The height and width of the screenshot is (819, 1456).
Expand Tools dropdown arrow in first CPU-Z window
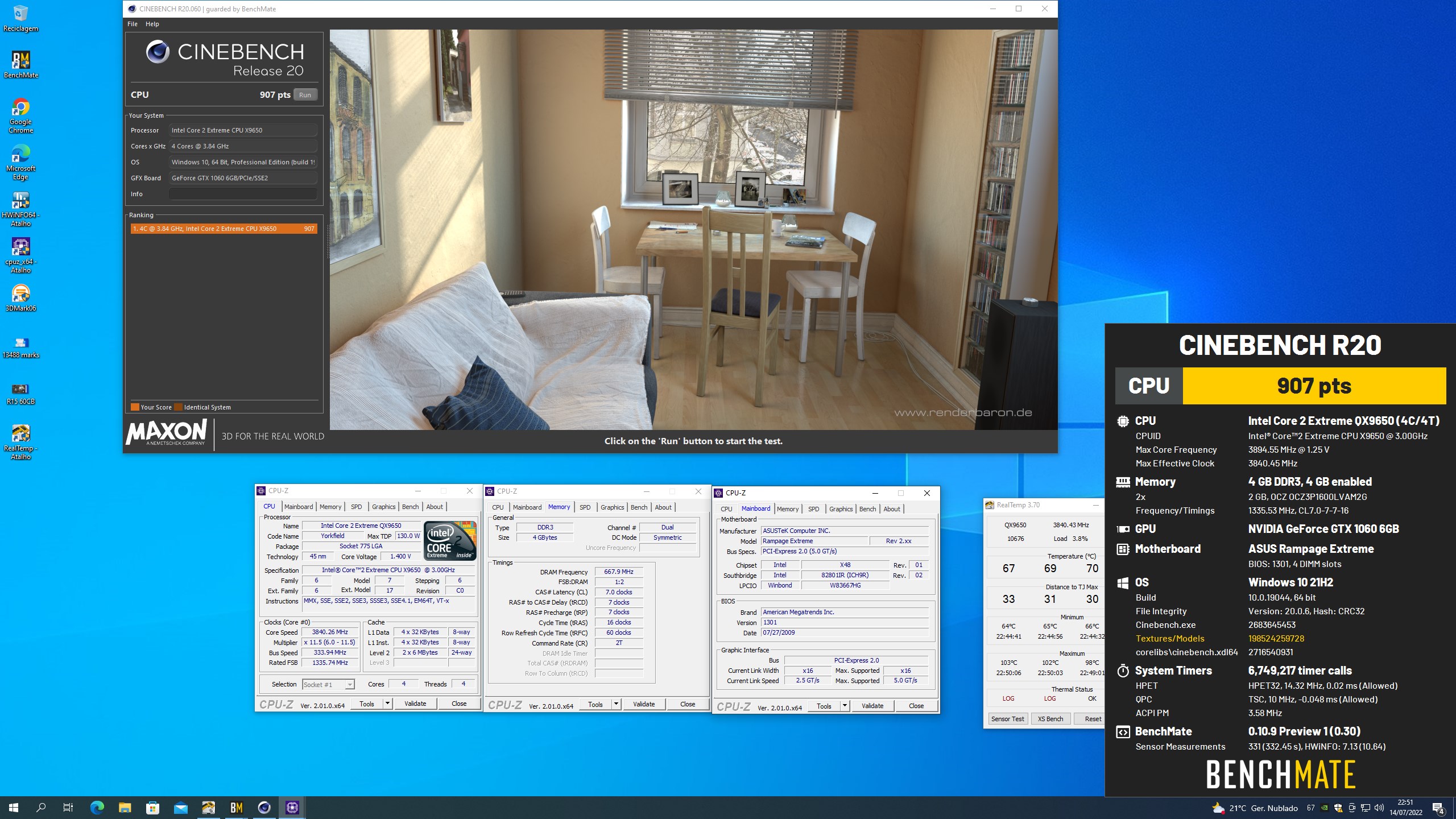[x=387, y=704]
